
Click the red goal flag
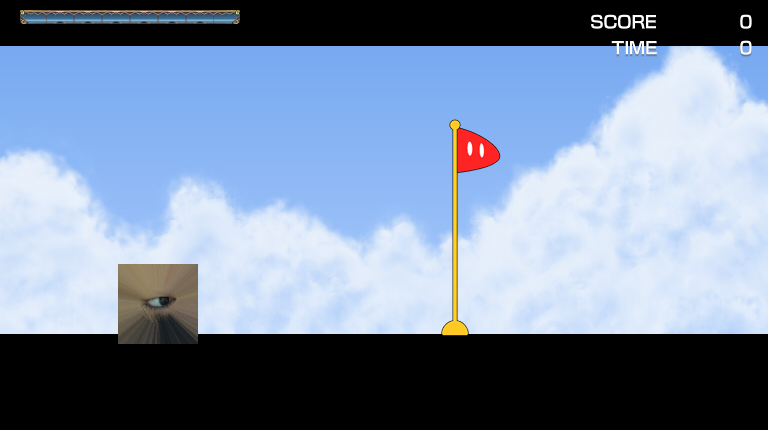point(478,150)
